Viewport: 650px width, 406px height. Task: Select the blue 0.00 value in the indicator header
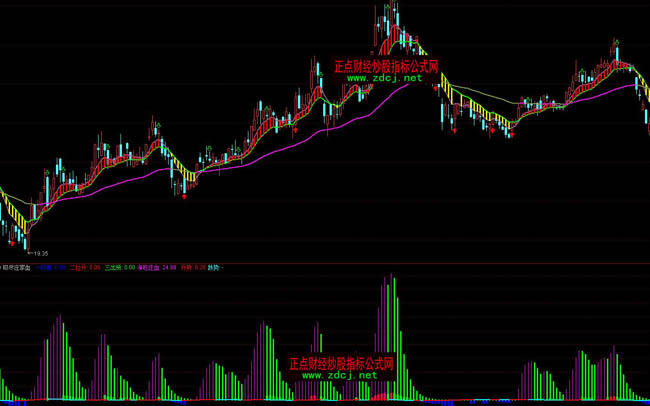point(59,267)
